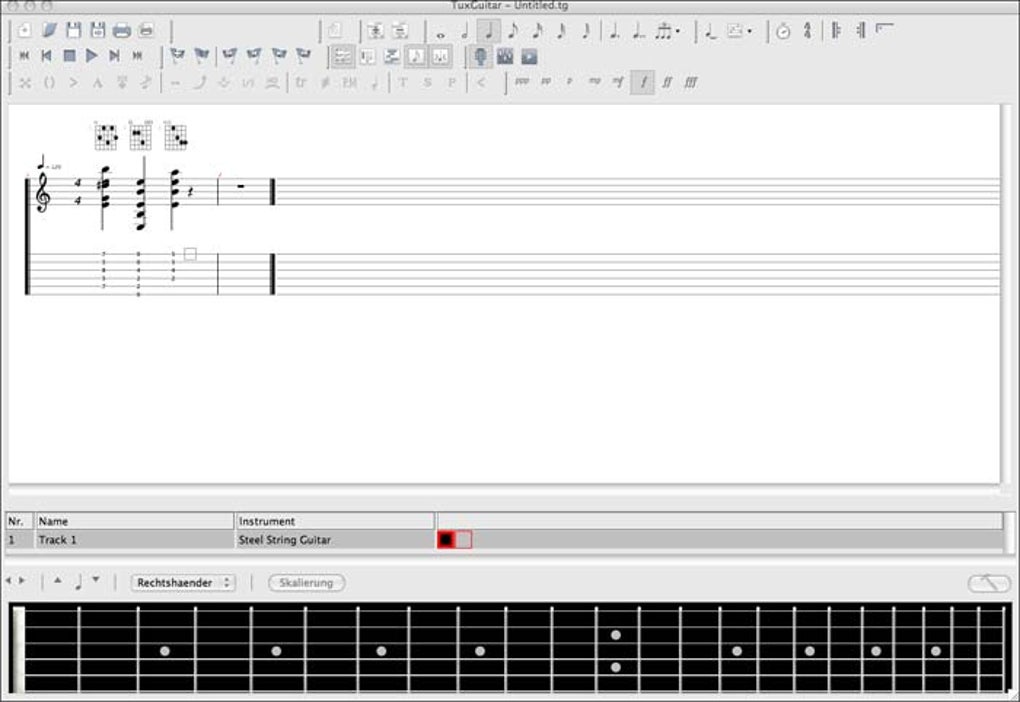Viewport: 1020px width, 702px height.
Task: Open the time signature icon
Action: click(x=807, y=31)
